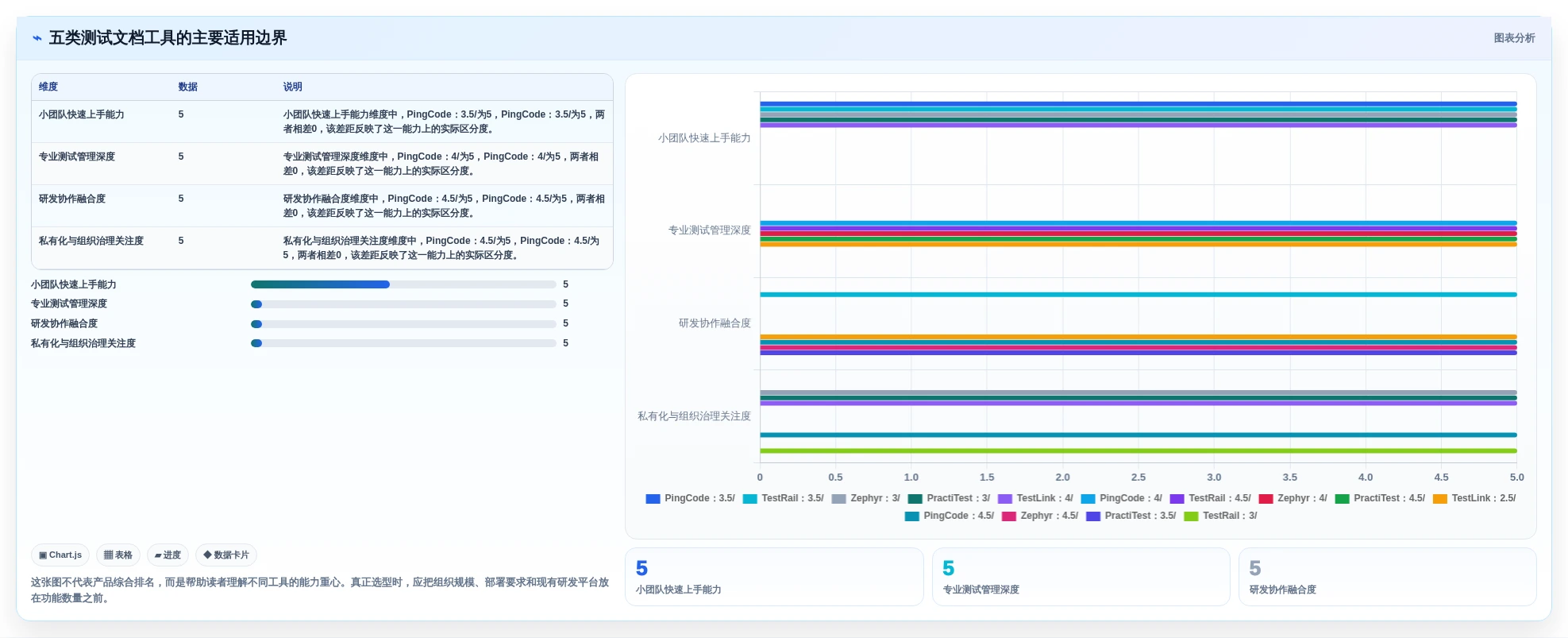Viewport: 1568px width, 638px height.
Task: Click the 专业测试管理深度 stat card
Action: pos(1081,577)
